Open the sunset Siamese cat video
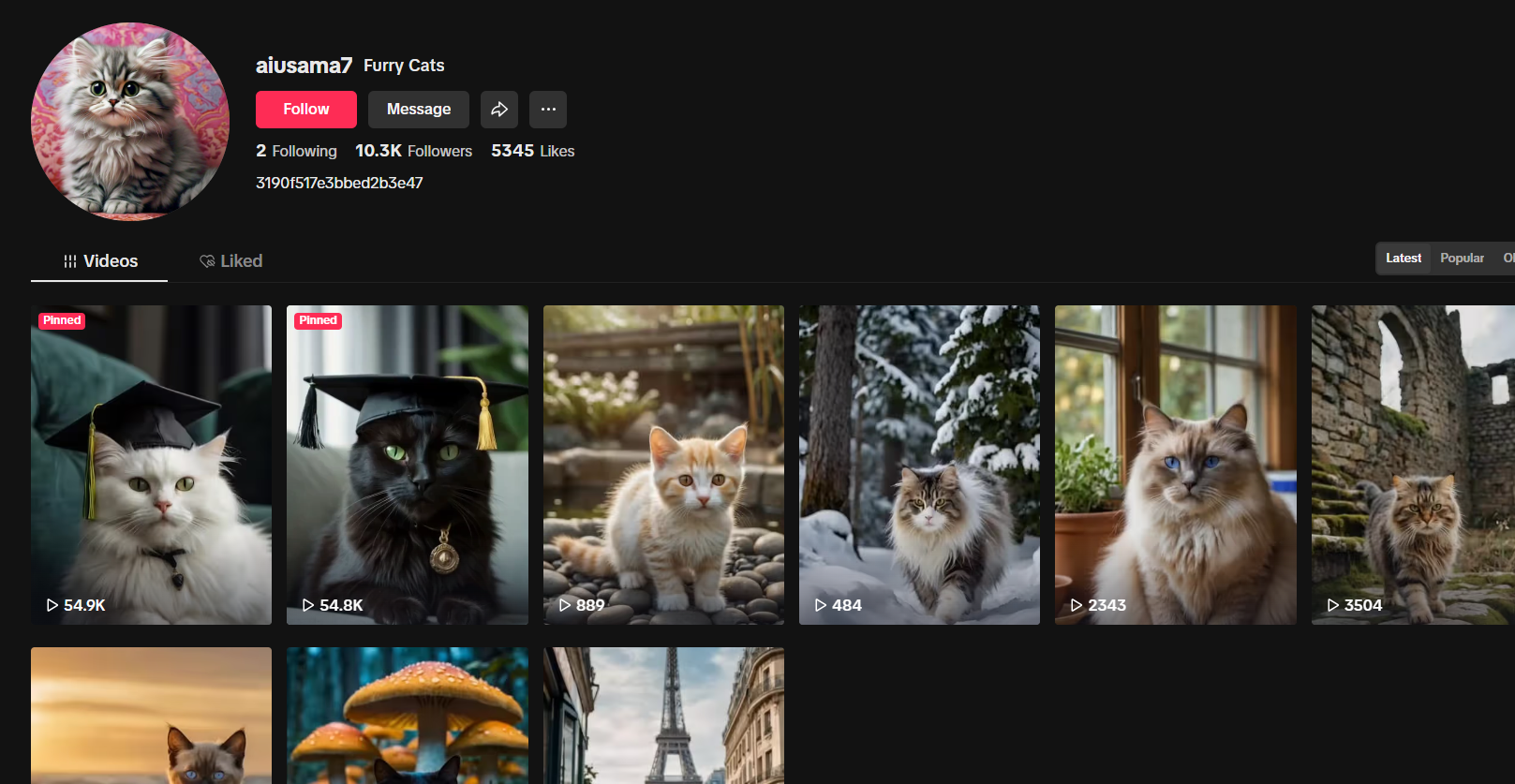The height and width of the screenshot is (784, 1515). click(x=151, y=716)
